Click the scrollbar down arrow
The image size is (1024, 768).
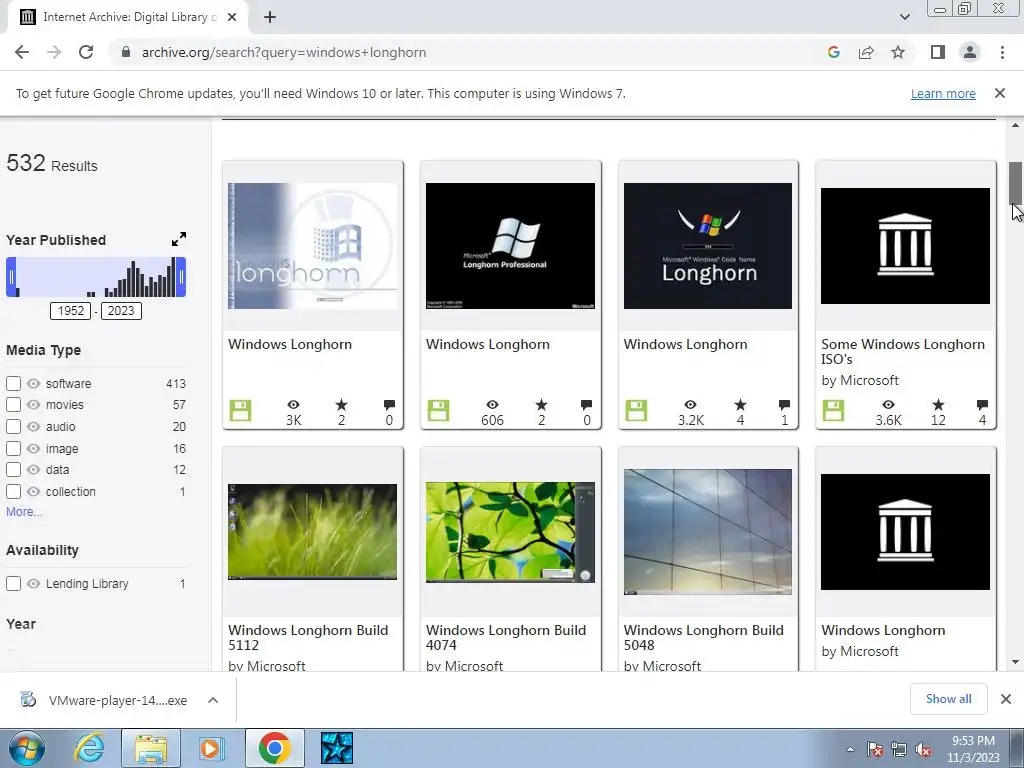1015,662
